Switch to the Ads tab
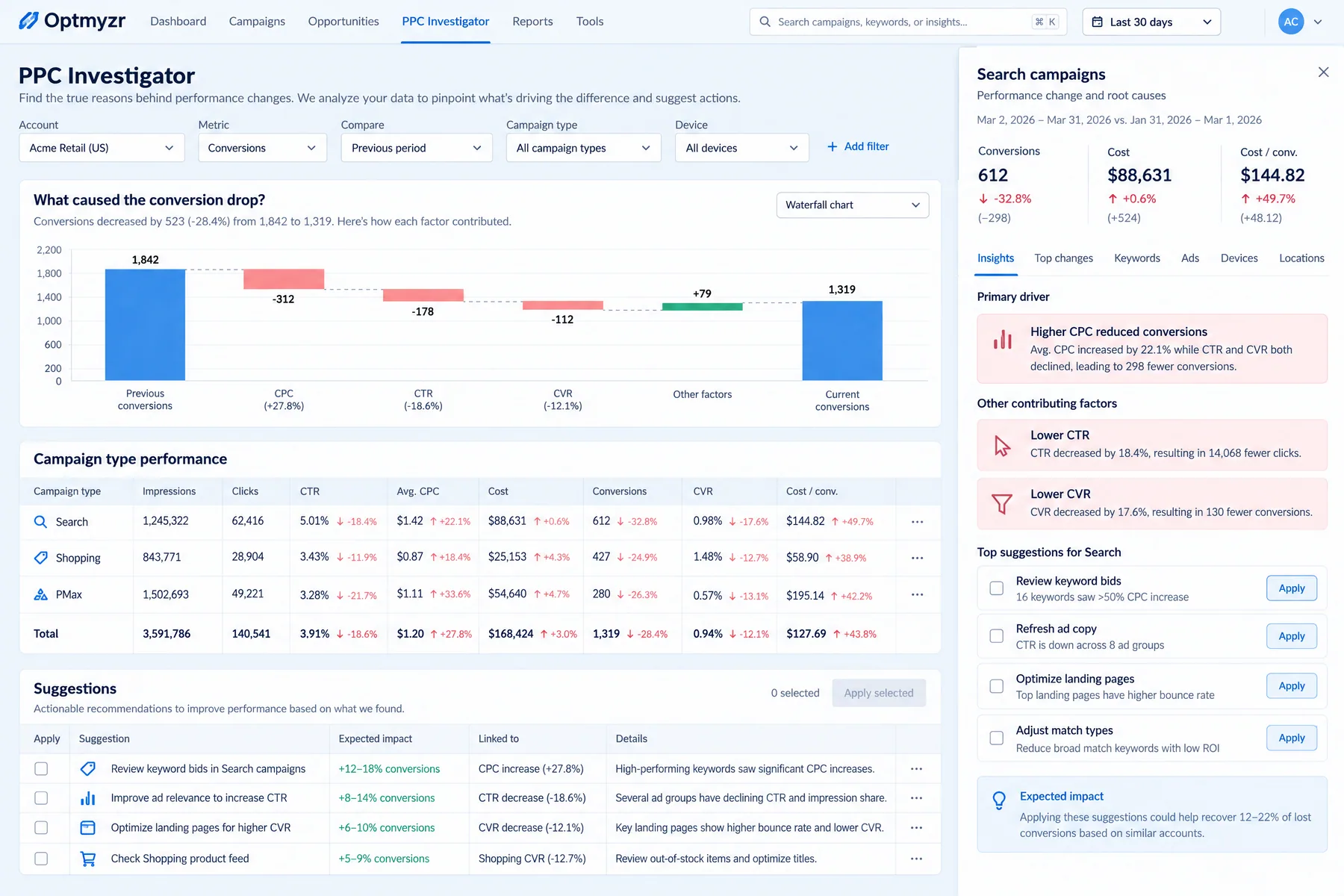Viewport: 1344px width, 896px height. coord(1190,258)
